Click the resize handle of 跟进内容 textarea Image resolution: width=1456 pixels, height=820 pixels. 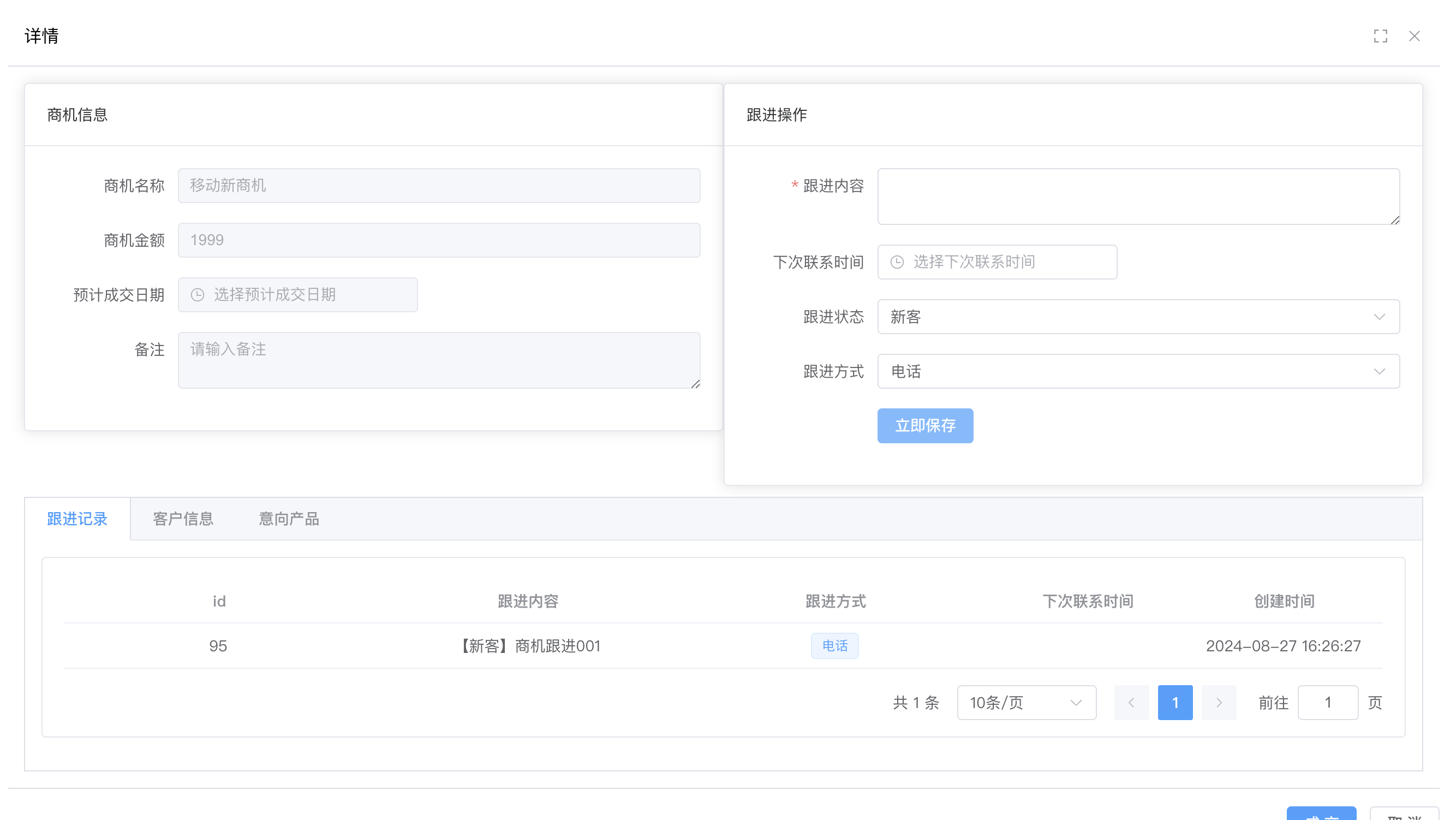[1394, 220]
